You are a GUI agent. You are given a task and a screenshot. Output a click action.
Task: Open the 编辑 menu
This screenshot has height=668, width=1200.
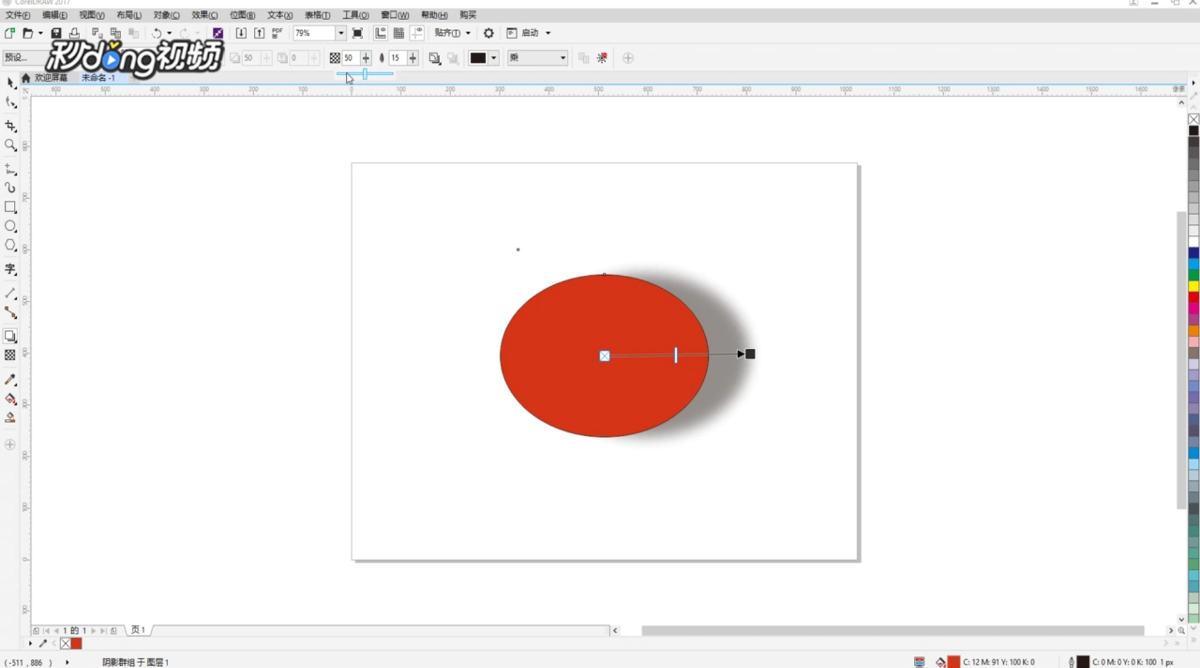(55, 16)
